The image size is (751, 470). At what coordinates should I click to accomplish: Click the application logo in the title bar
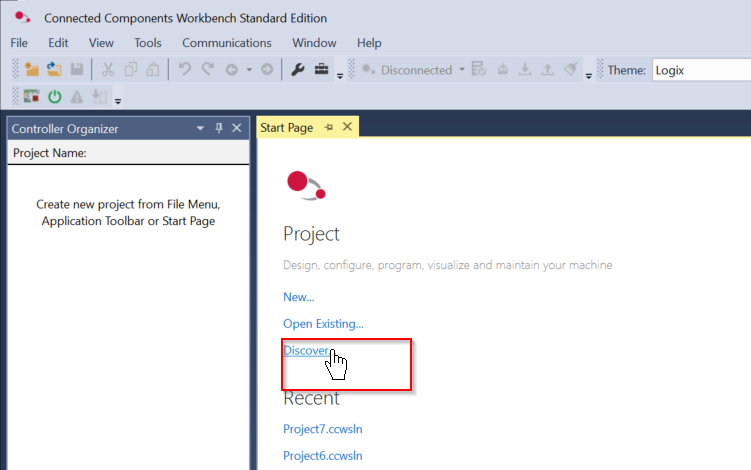(22, 18)
